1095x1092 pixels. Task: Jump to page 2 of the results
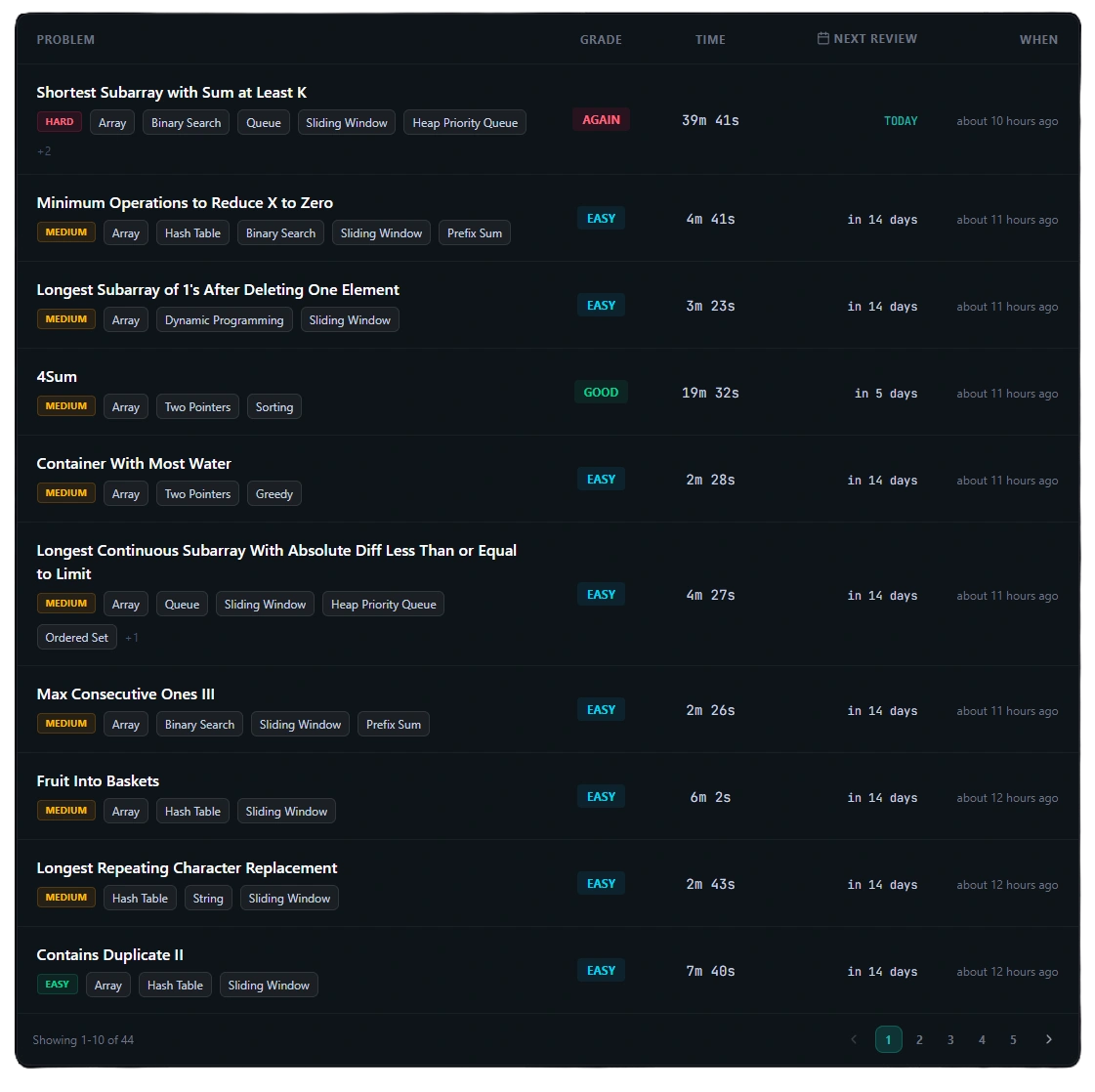pyautogui.click(x=919, y=1039)
